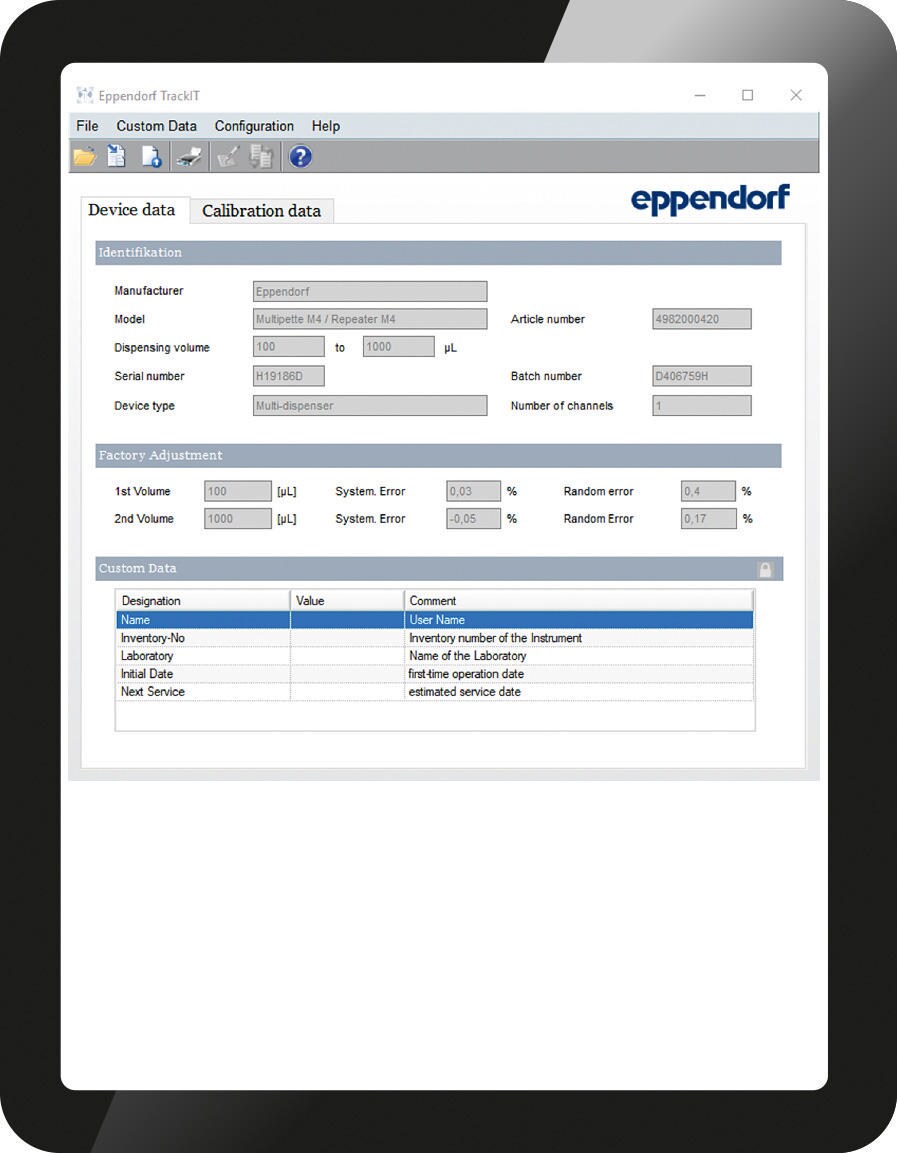Click the Value cell of Inventory-No row
897x1153 pixels.
[347, 638]
